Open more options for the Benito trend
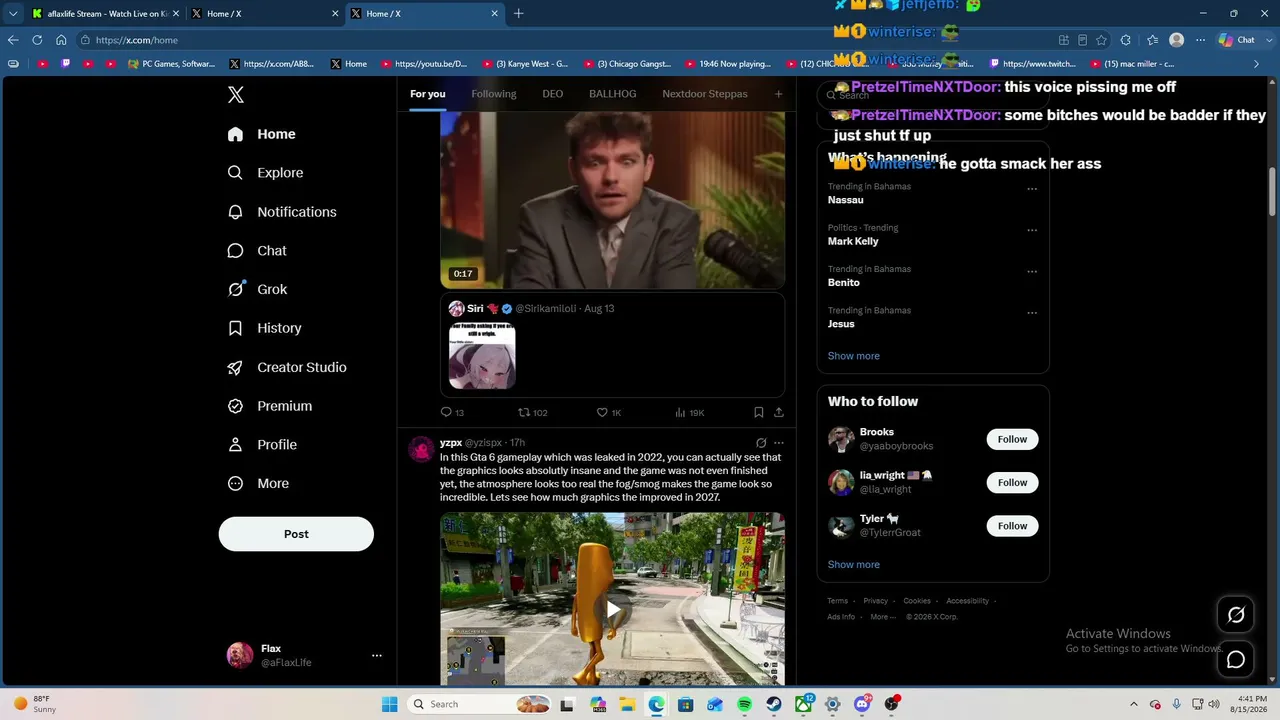1280x720 pixels. 1032,272
